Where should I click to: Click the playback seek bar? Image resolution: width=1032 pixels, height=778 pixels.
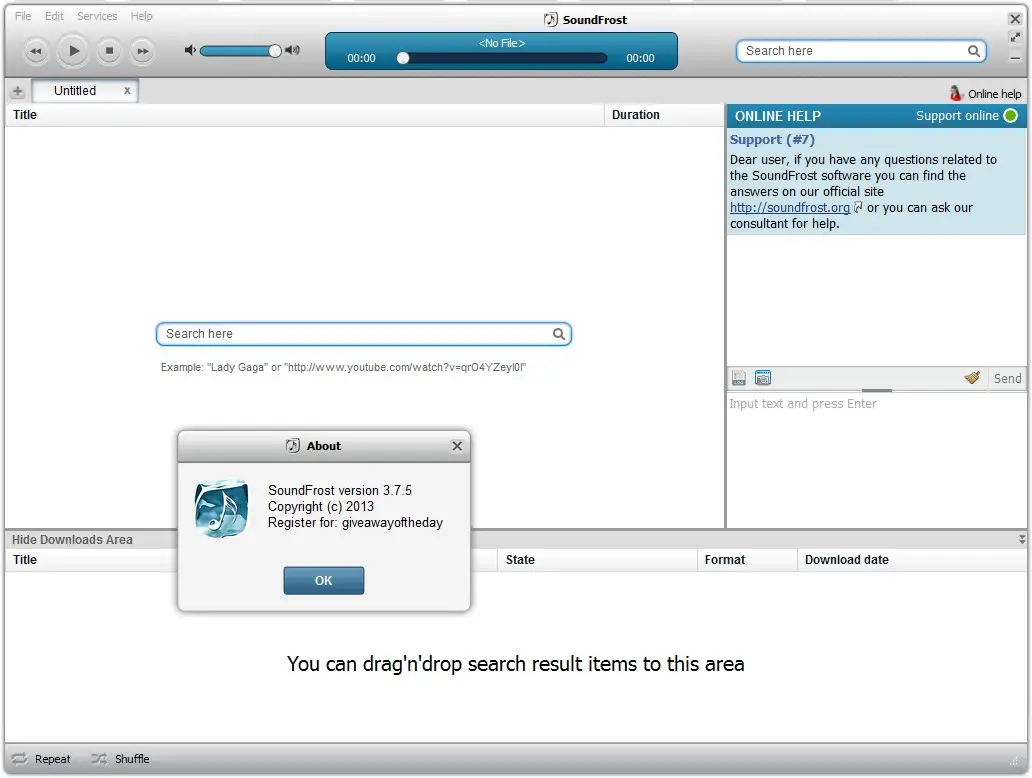tap(502, 58)
